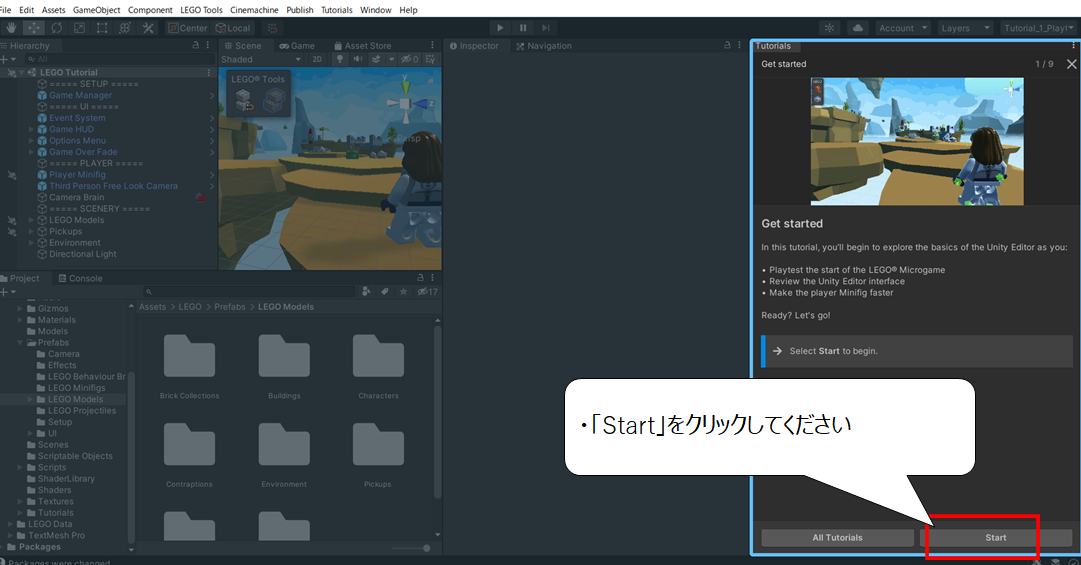Screen dimensions: 1081x565
Task: Open the Shaded draw mode dropdown
Action: pos(261,59)
